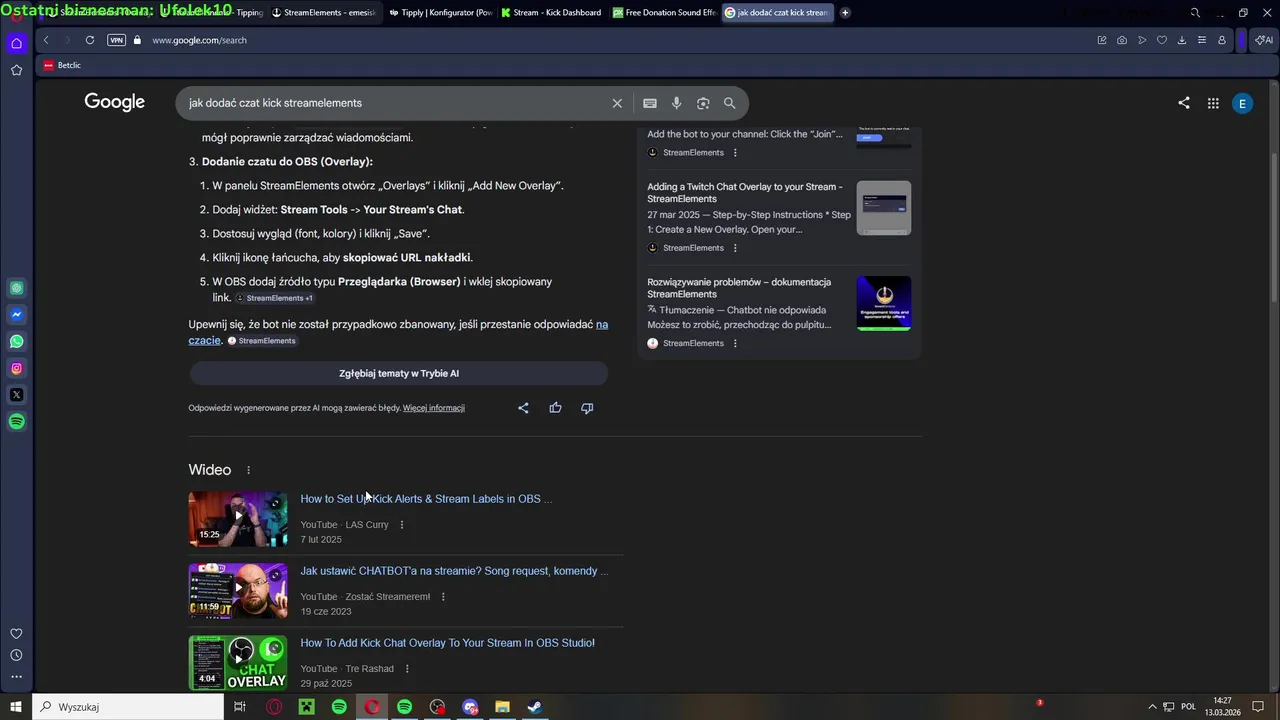Image resolution: width=1280 pixels, height=720 pixels.
Task: Open the heart icon at the sidebar bottom
Action: [x=16, y=633]
